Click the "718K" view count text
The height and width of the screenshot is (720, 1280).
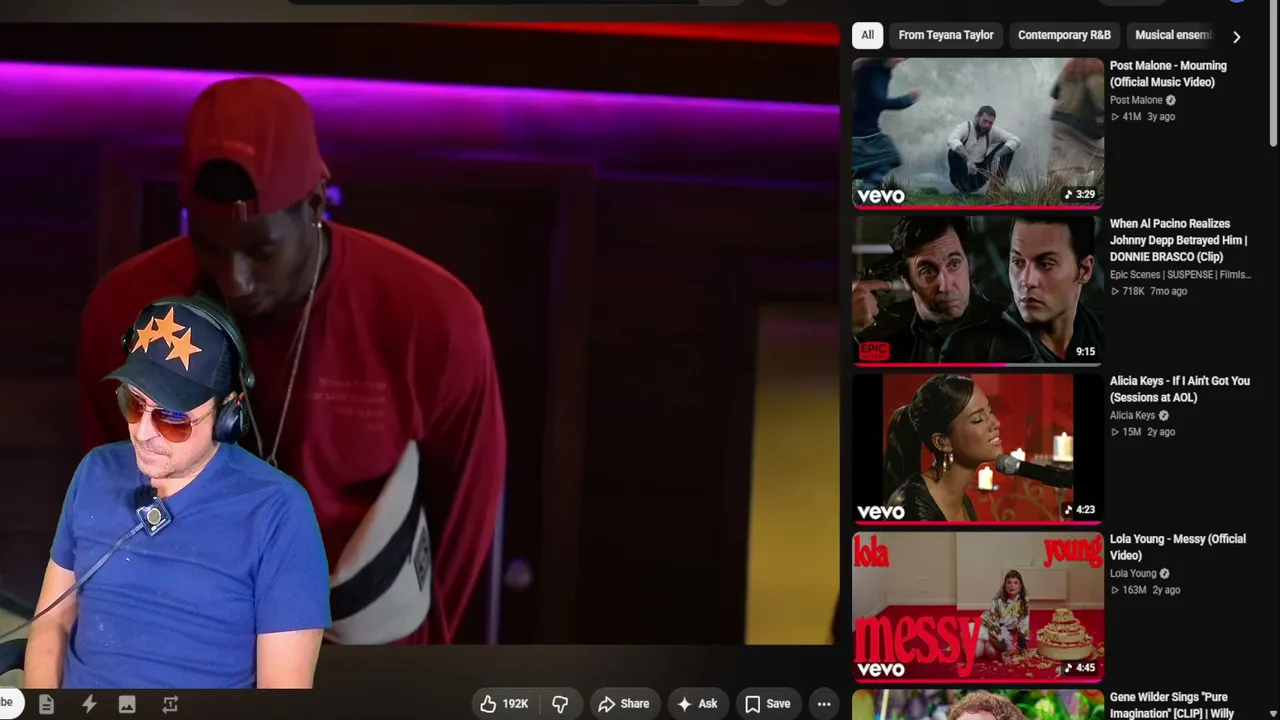pos(1133,291)
